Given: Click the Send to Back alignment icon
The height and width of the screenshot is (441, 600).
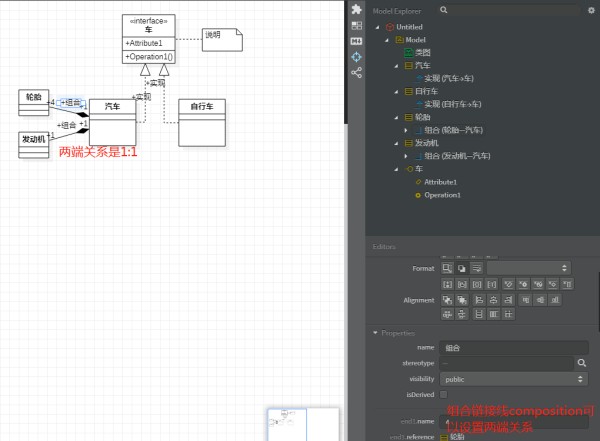Looking at the screenshot, I should tap(462, 300).
